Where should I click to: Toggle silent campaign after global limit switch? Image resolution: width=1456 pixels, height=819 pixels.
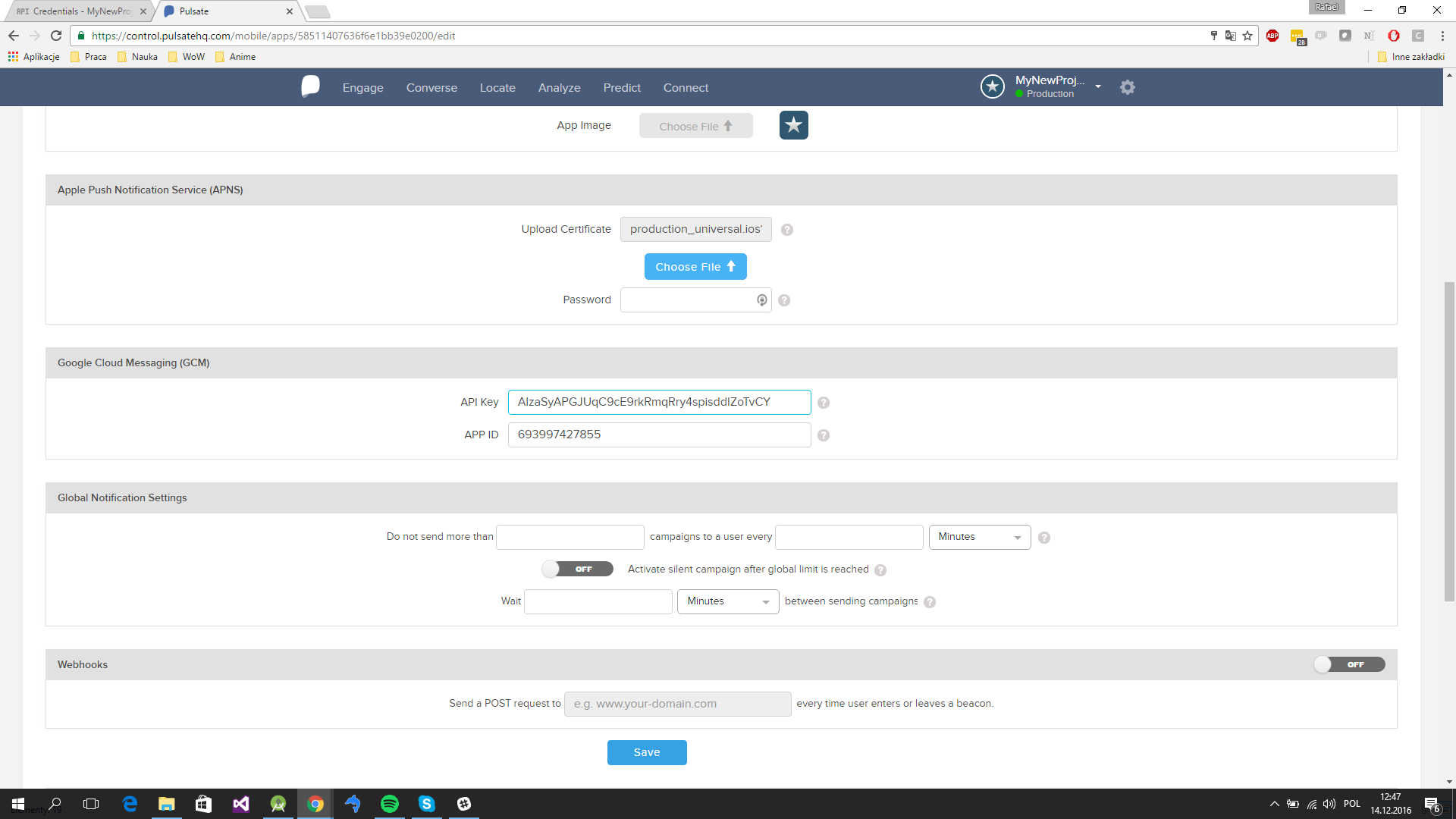pyautogui.click(x=578, y=569)
